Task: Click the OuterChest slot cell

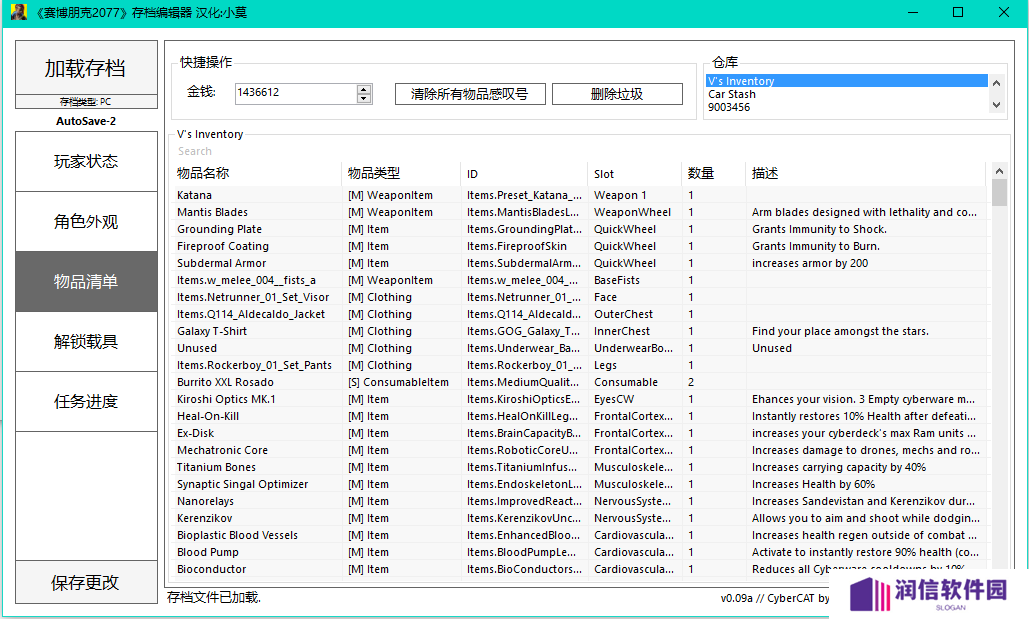Action: coord(623,314)
